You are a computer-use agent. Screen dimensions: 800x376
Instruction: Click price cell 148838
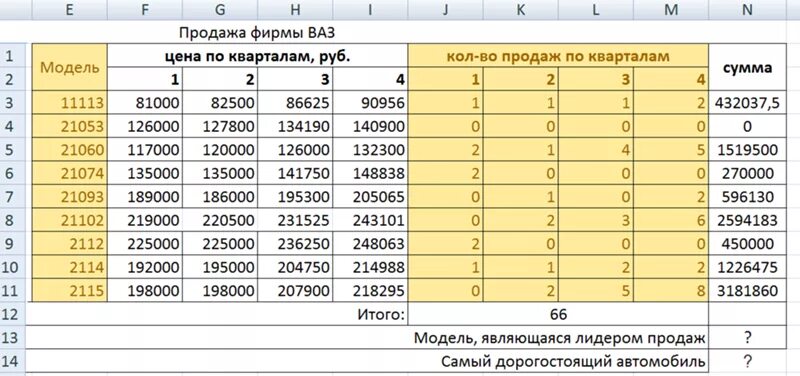coord(370,173)
